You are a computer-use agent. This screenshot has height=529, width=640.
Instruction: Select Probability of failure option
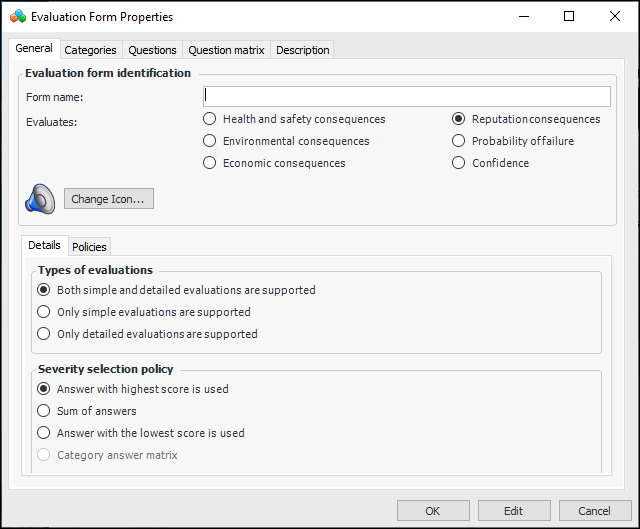[459, 141]
